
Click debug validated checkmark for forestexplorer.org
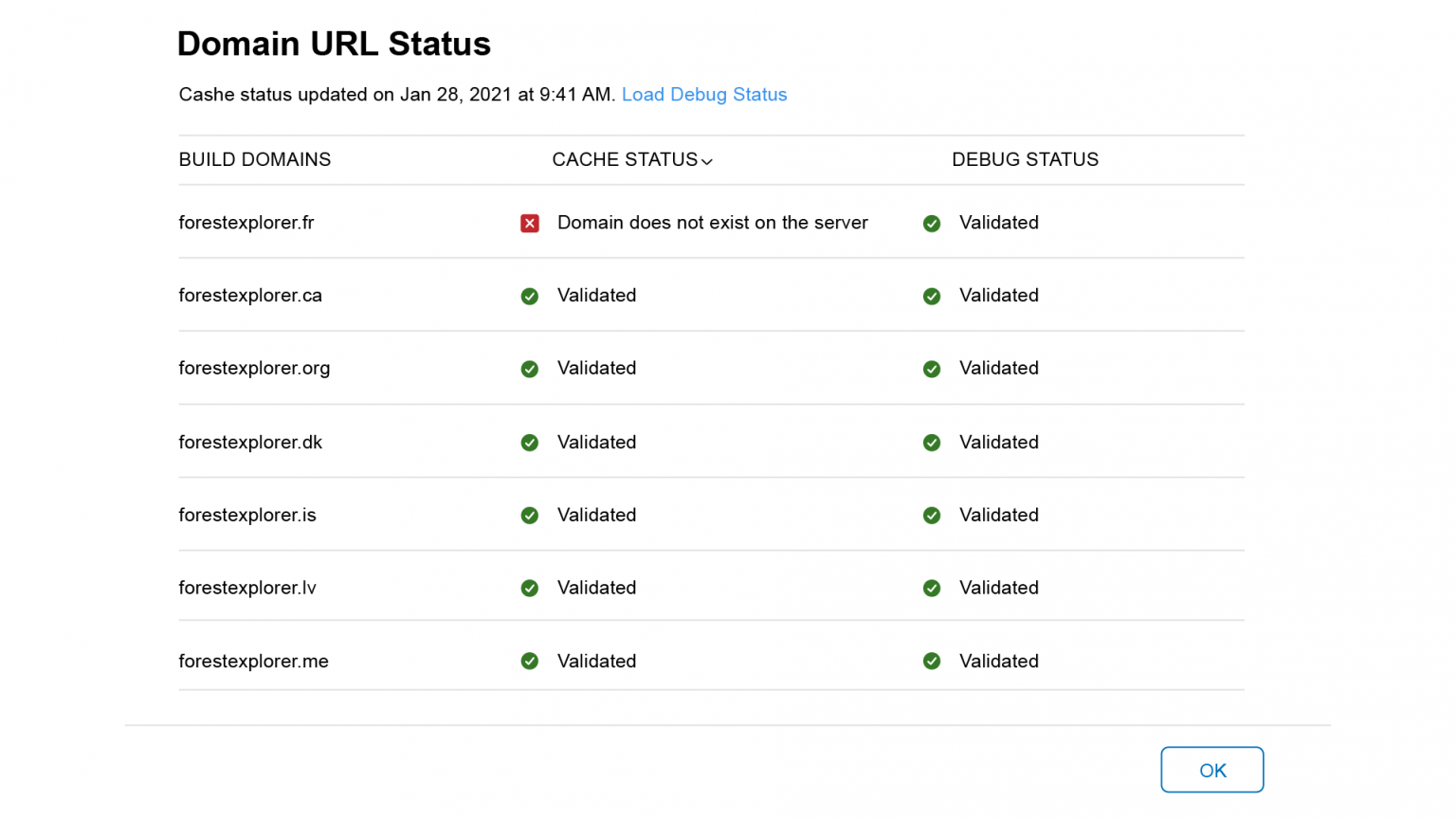tap(932, 370)
